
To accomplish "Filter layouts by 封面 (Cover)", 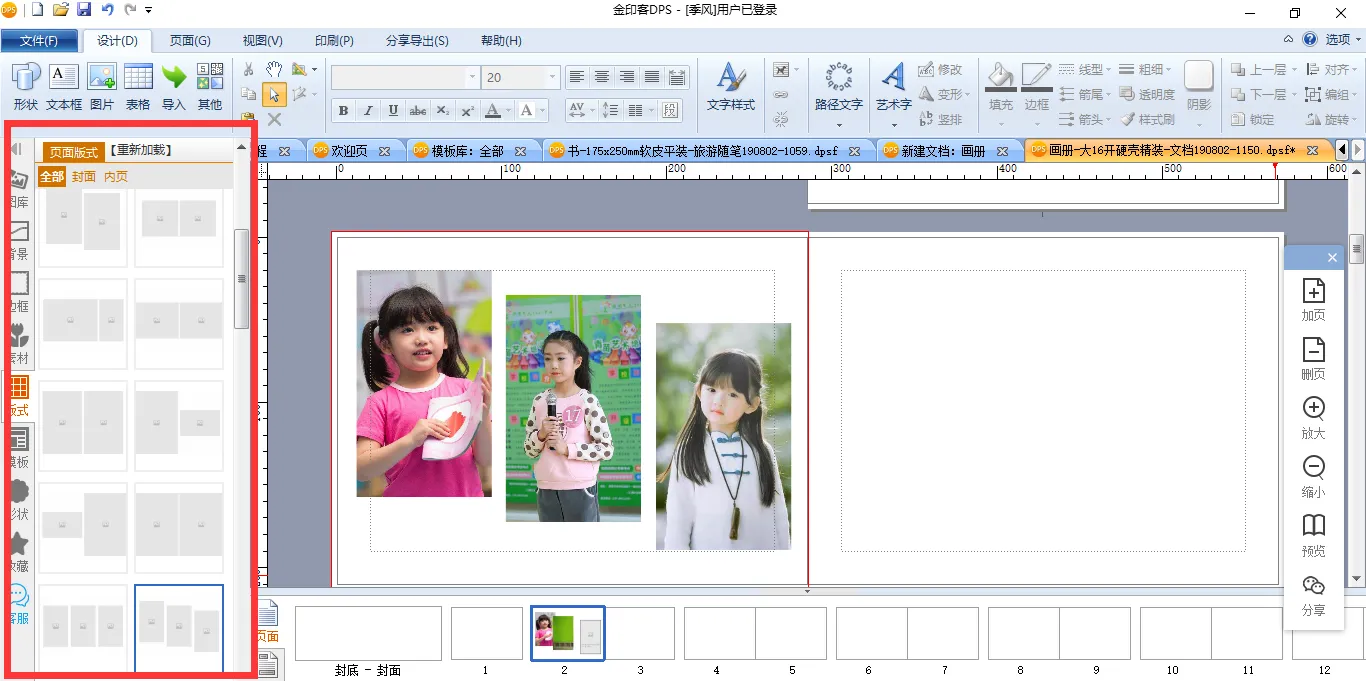I will pyautogui.click(x=84, y=177).
